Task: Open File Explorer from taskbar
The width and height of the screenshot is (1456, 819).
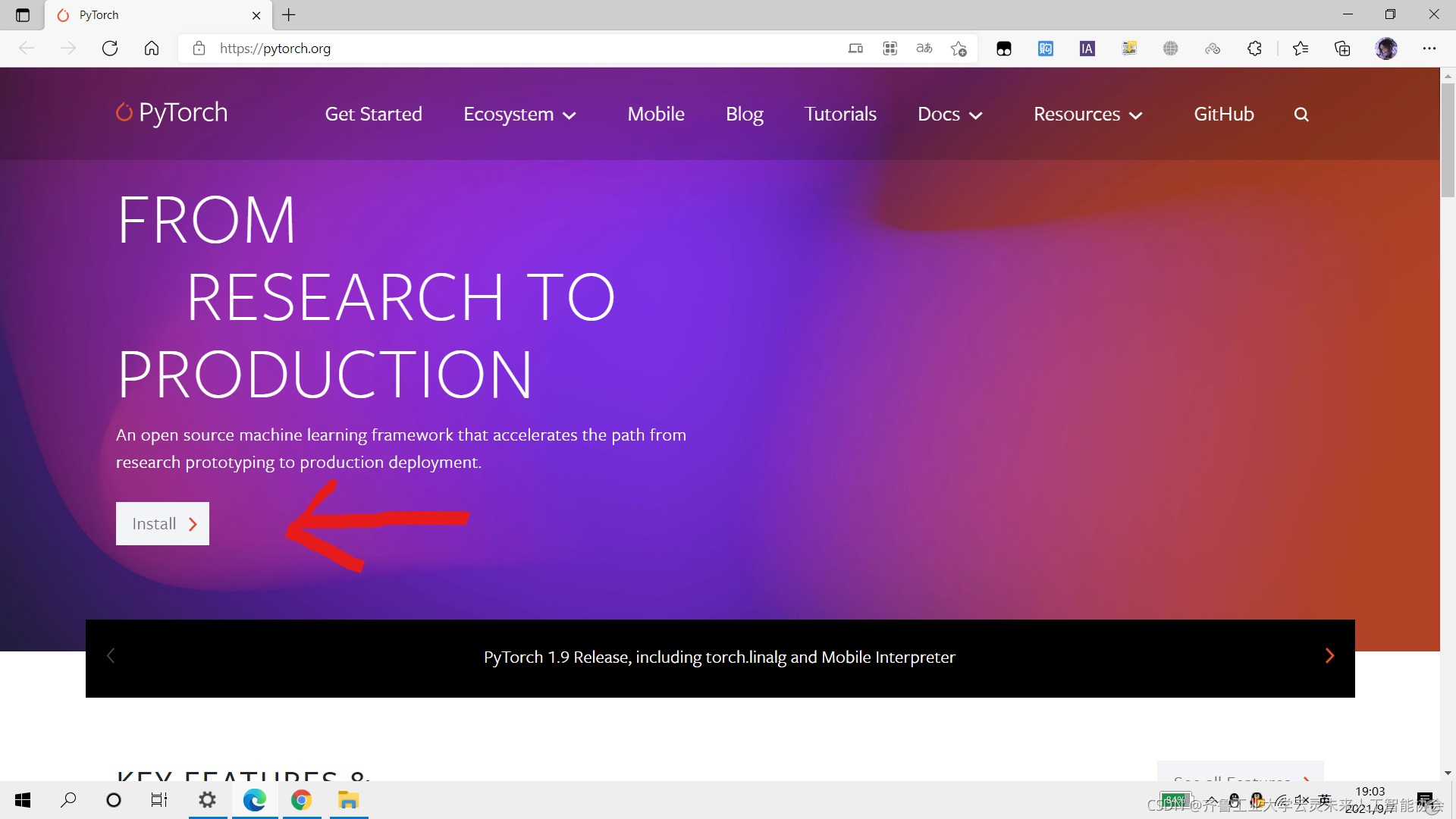Action: pyautogui.click(x=348, y=800)
